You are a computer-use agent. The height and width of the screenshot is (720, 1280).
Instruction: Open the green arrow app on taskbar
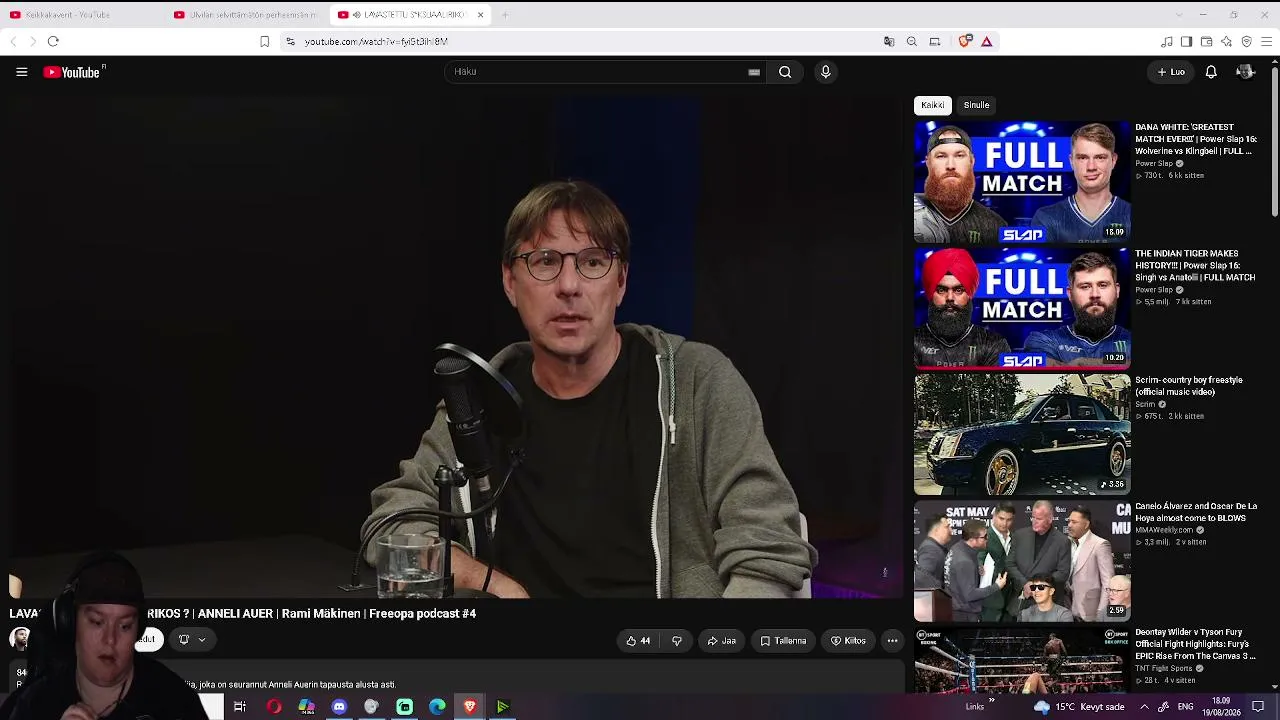[x=503, y=707]
